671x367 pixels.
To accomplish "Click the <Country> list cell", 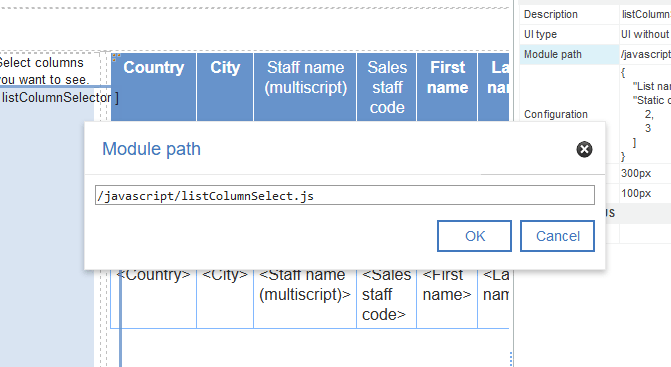I will click(x=154, y=298).
